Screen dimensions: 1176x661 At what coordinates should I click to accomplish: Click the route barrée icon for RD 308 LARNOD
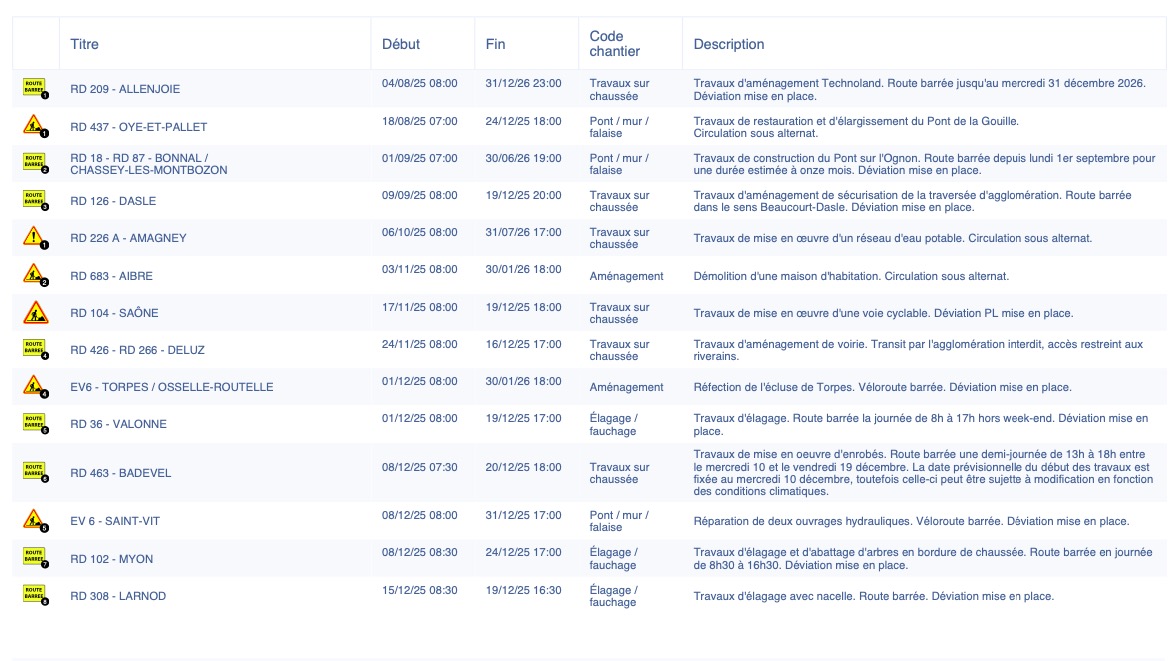(35, 595)
